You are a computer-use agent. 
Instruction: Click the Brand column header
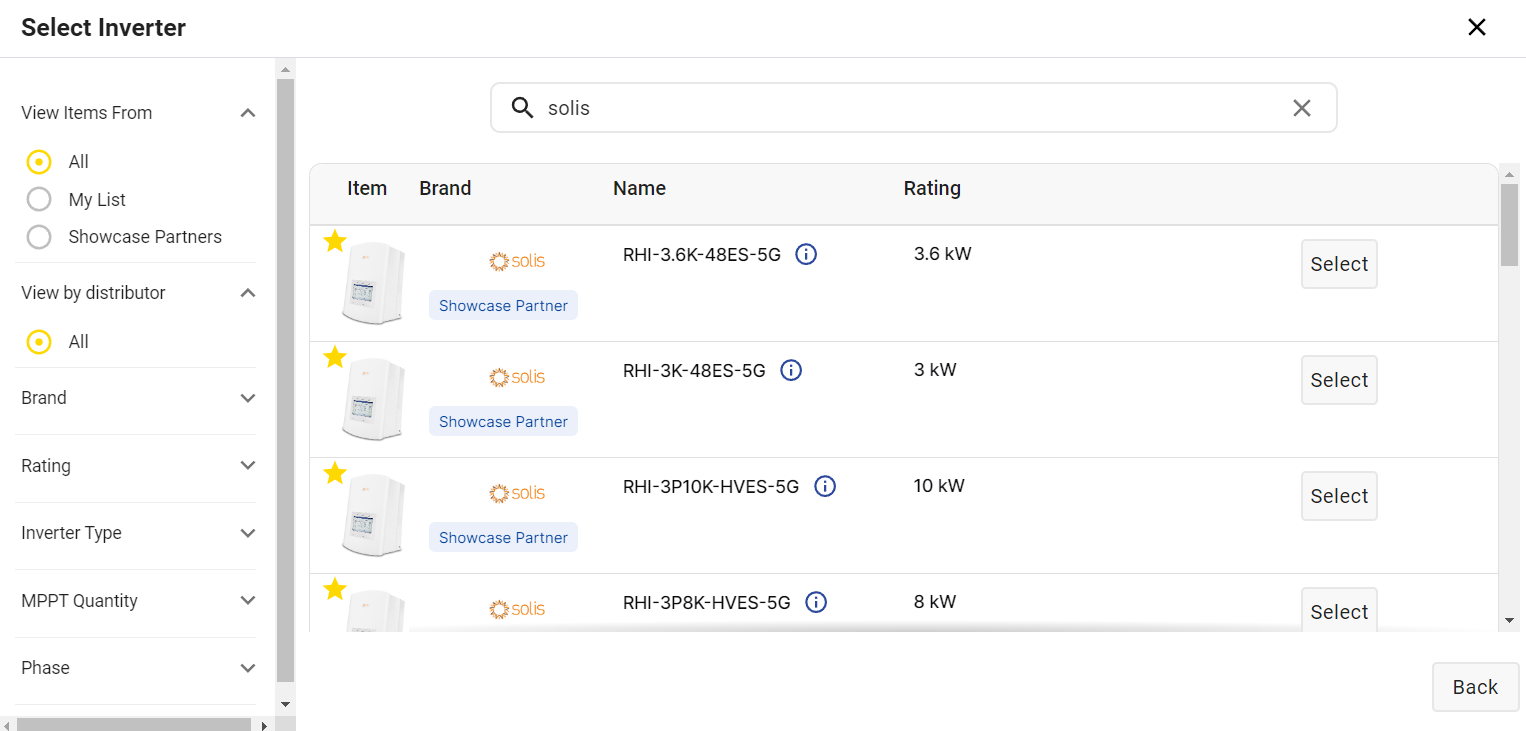[445, 188]
